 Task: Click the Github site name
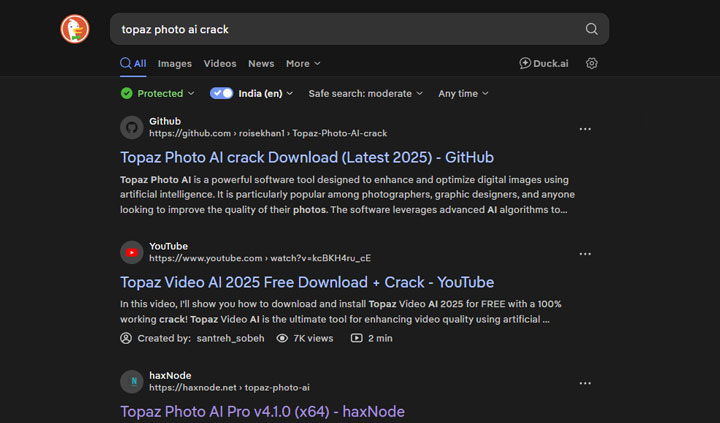pyautogui.click(x=165, y=121)
